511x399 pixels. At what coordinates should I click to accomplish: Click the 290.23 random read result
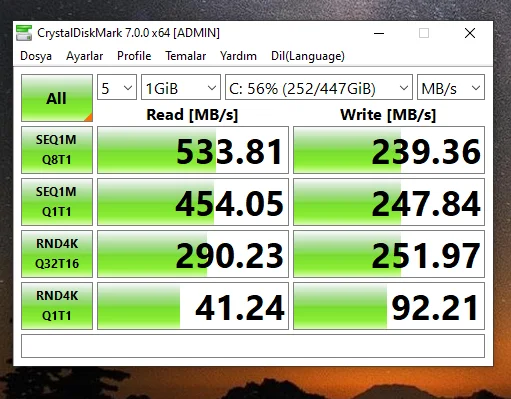click(193, 254)
